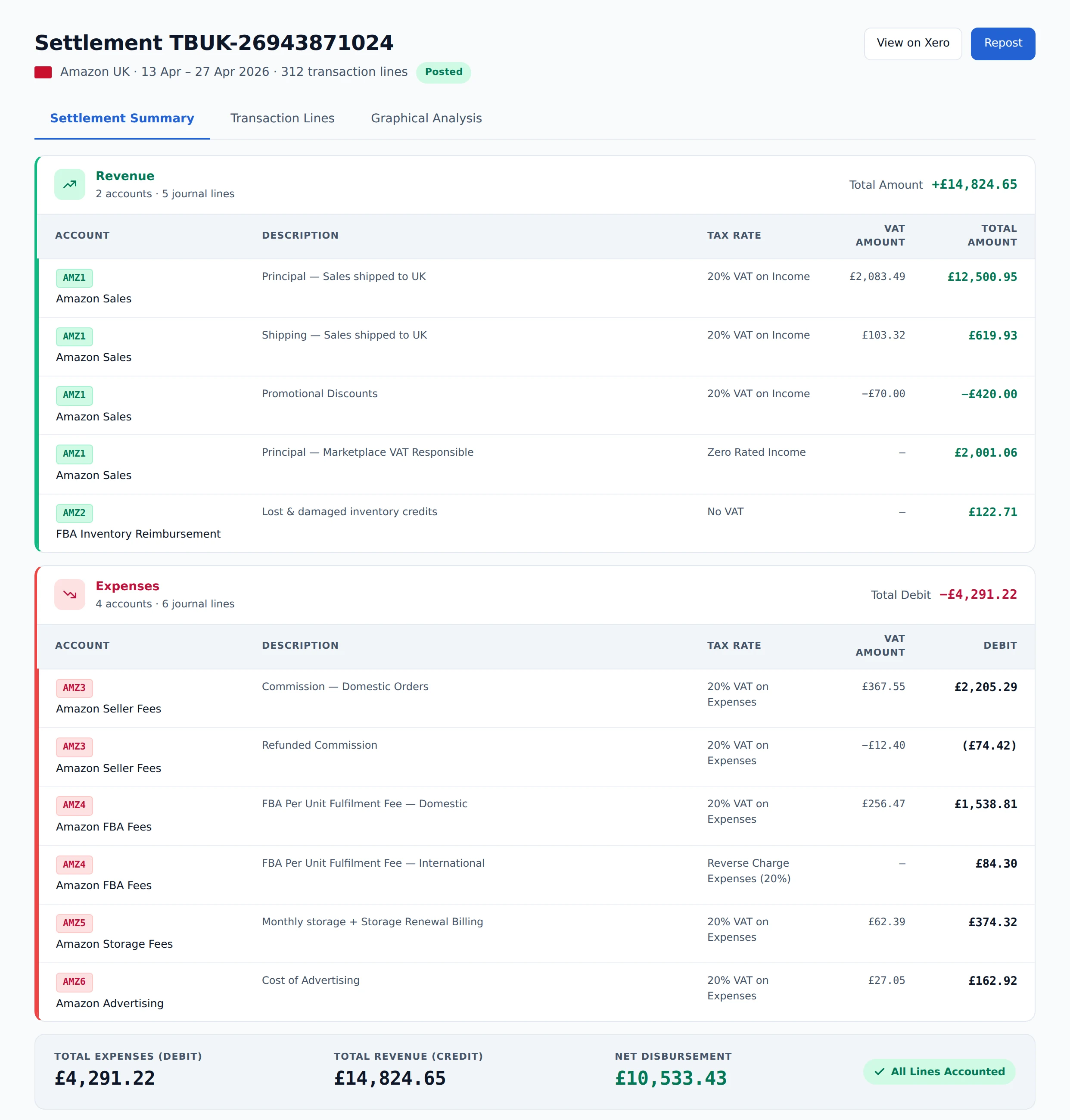Click the All Lines Accounted checkmark badge
This screenshot has width=1070, height=1120.
click(939, 1071)
